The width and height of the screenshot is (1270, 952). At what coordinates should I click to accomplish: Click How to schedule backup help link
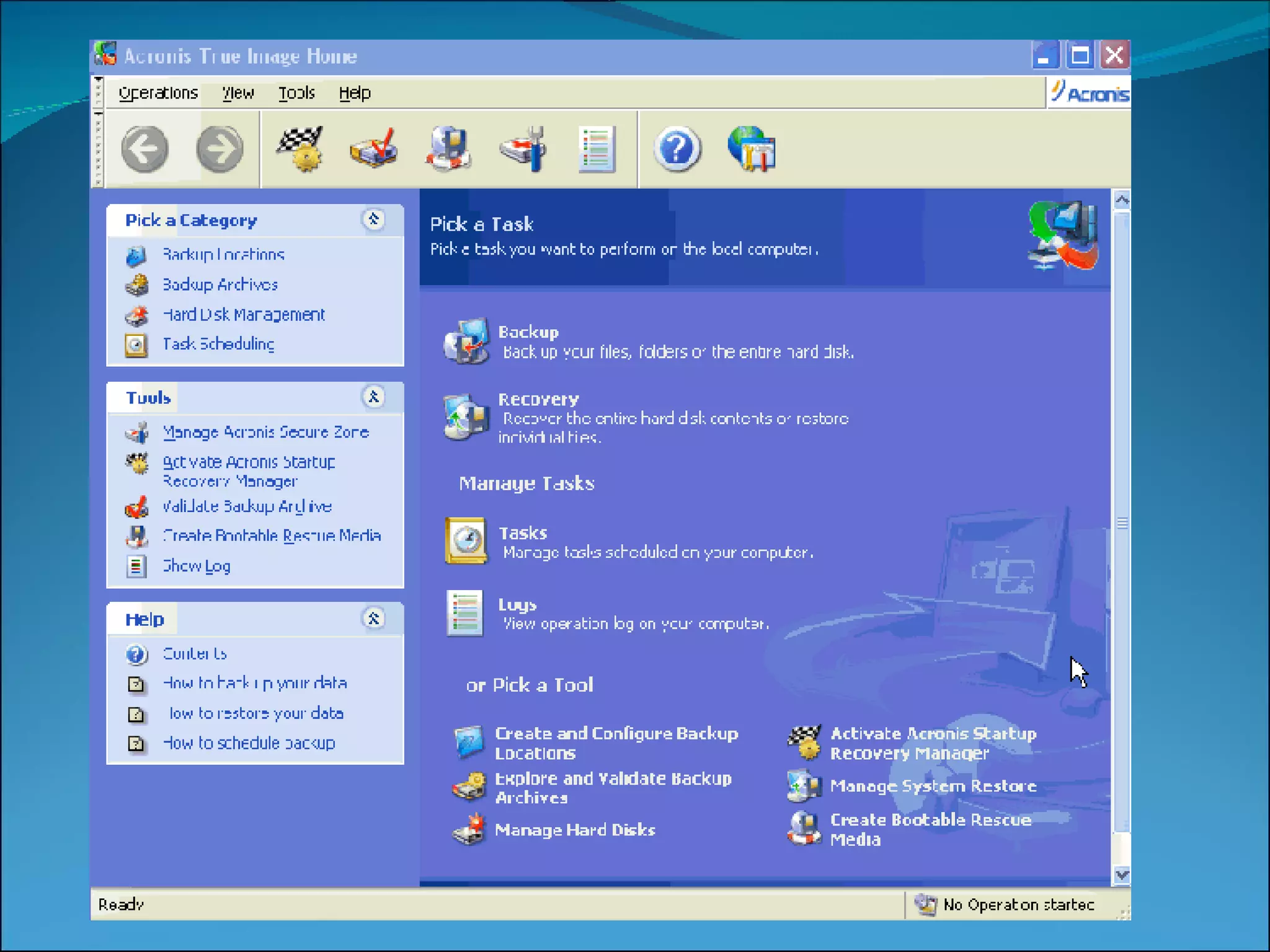(249, 743)
